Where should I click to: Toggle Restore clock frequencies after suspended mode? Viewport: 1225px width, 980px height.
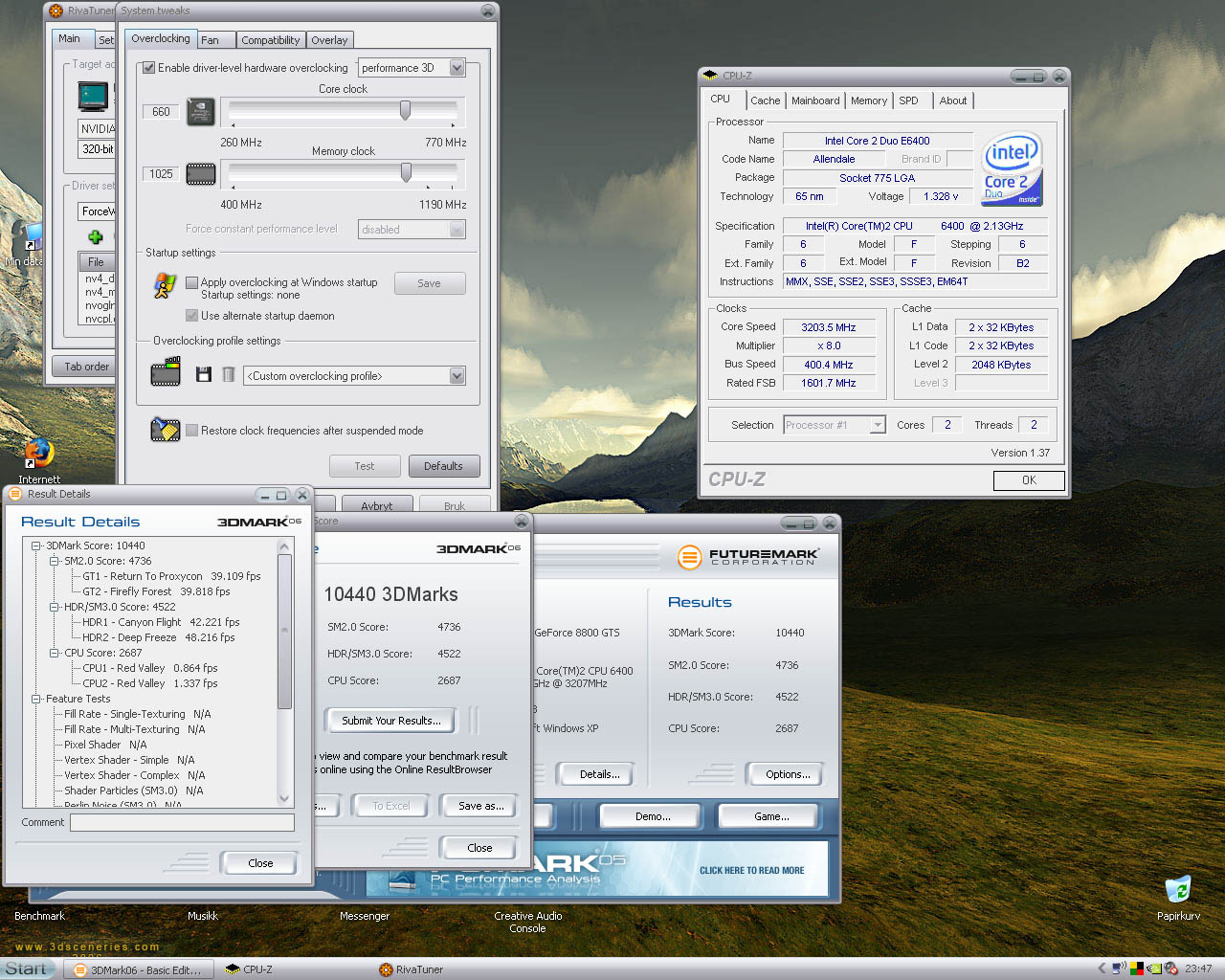click(x=191, y=431)
